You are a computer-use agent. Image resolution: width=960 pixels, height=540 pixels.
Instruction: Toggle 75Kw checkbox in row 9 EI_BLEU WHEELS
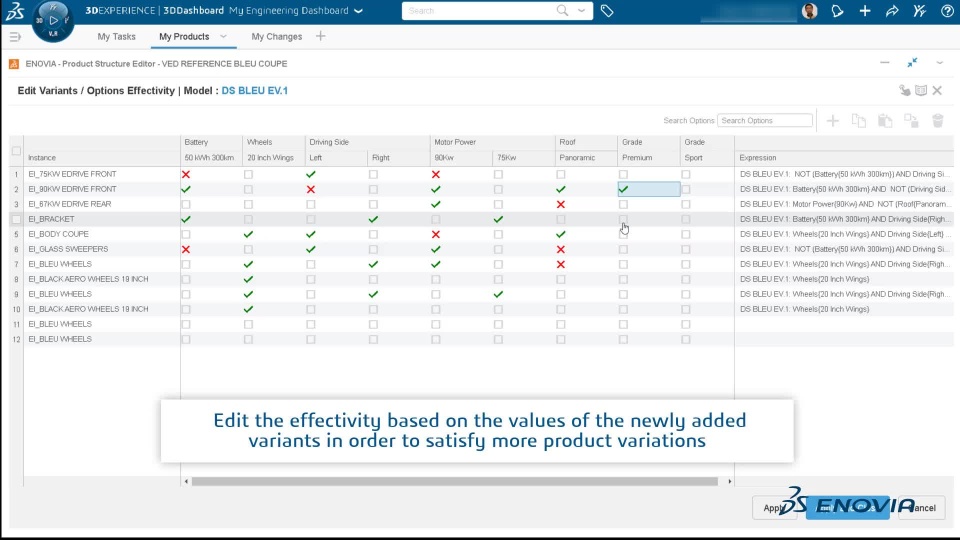coord(498,294)
